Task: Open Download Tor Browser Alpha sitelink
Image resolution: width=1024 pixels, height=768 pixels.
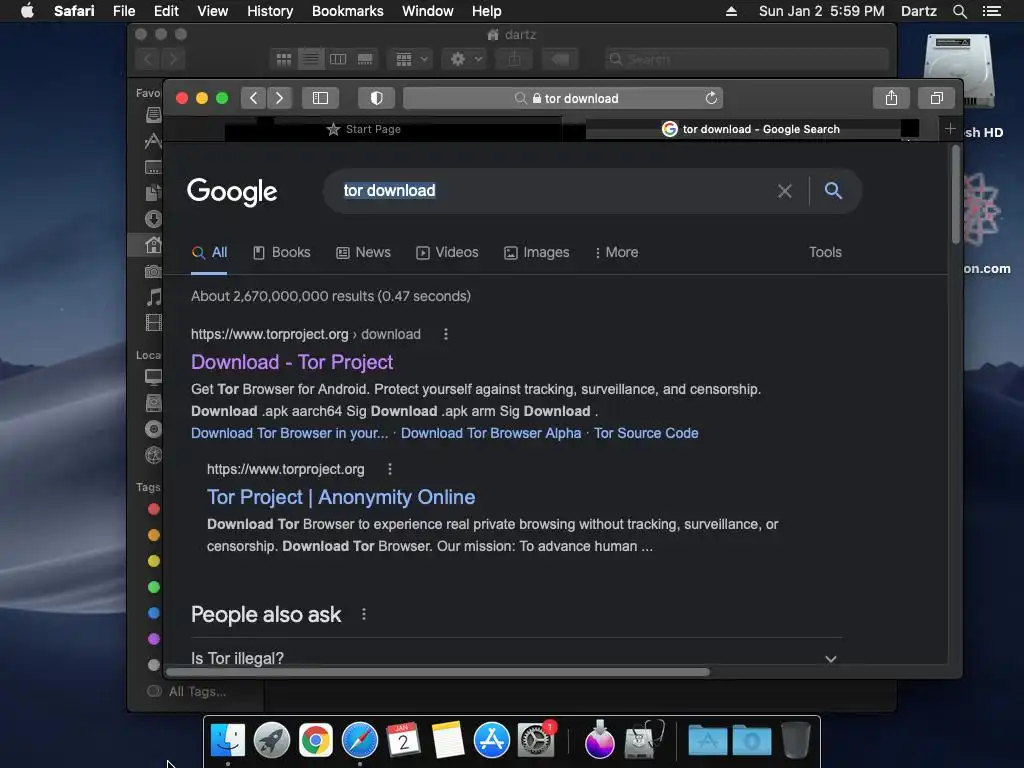Action: [x=490, y=434]
